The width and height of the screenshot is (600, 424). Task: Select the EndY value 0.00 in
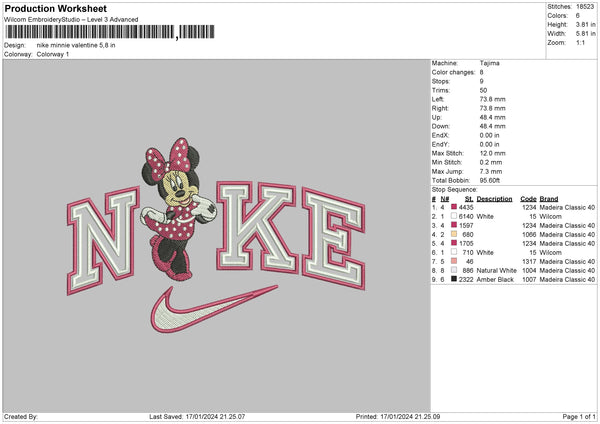click(x=489, y=144)
